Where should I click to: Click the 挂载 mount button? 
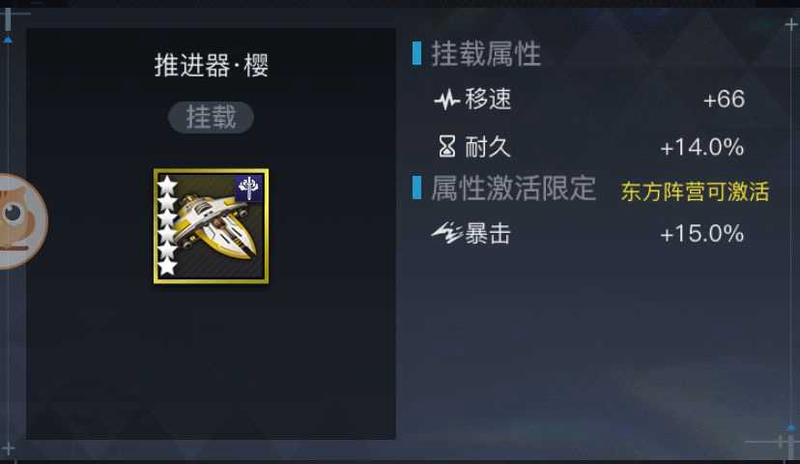pos(211,117)
